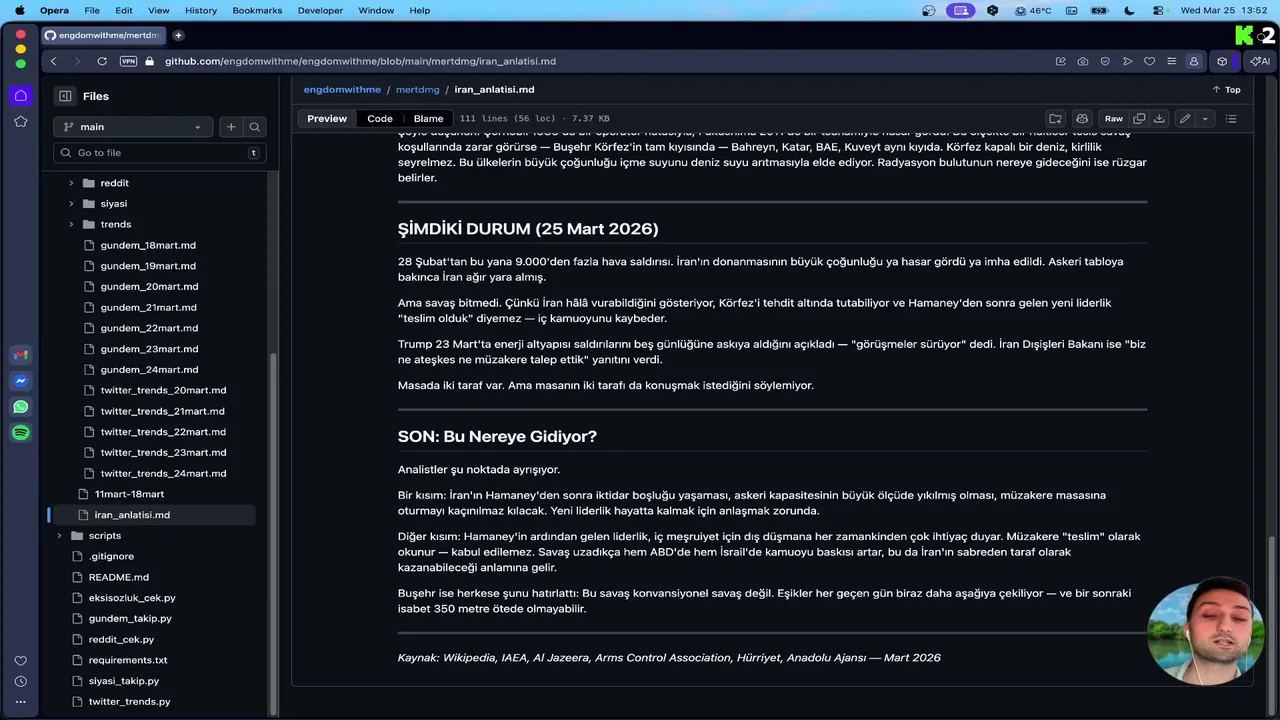Viewport: 1280px width, 720px height.
Task: Open edit options dropdown arrow
Action: pos(1205,118)
